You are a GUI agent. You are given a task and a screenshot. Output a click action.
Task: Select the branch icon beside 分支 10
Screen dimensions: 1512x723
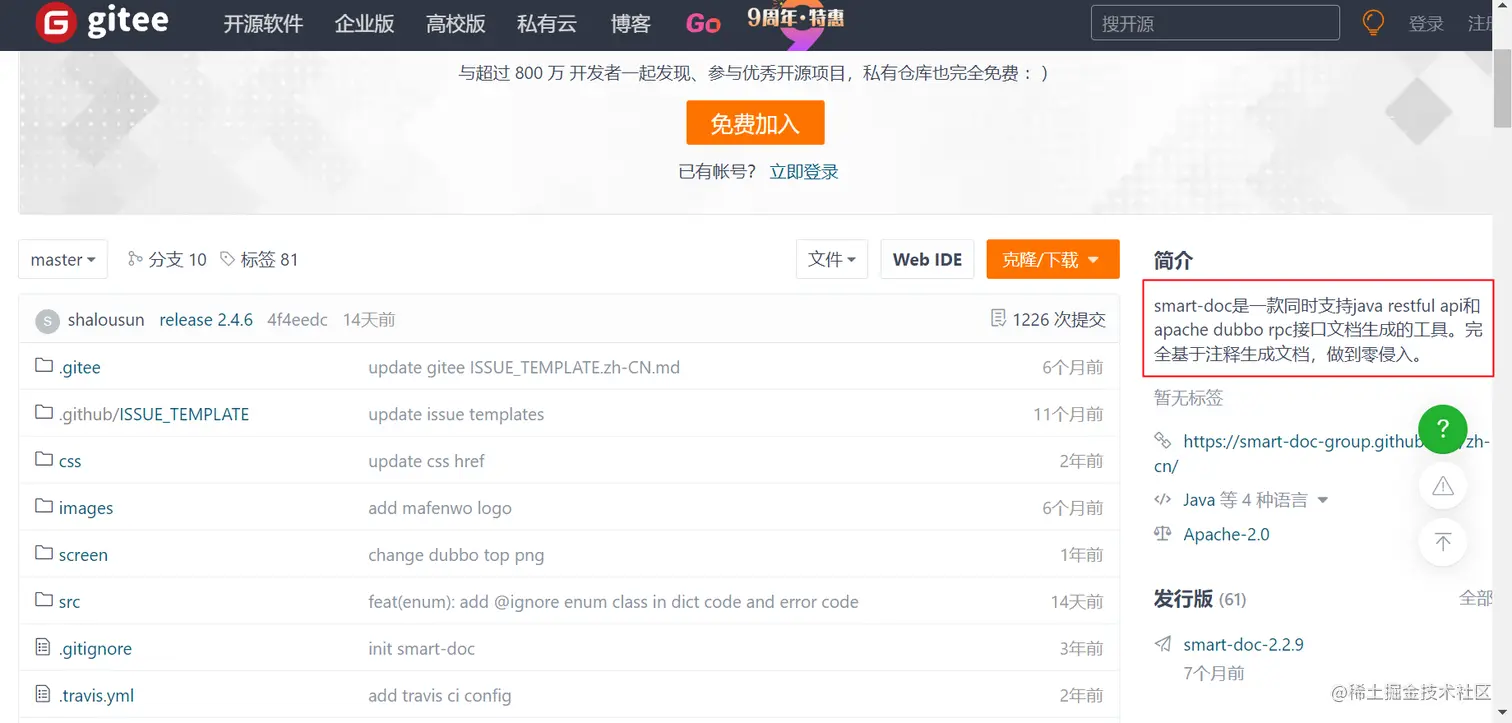[x=135, y=259]
